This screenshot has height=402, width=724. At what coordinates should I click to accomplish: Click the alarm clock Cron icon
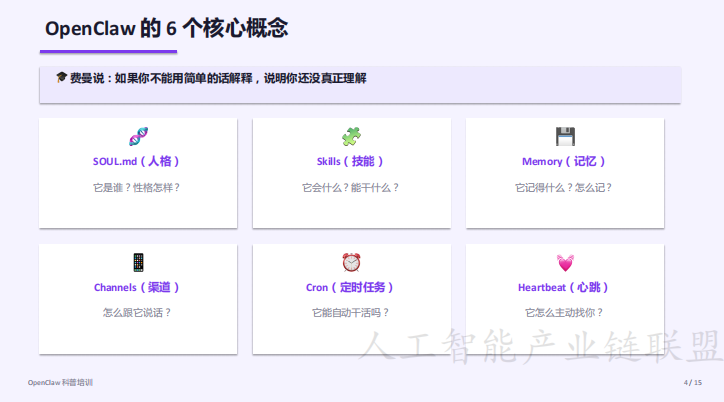(x=351, y=262)
